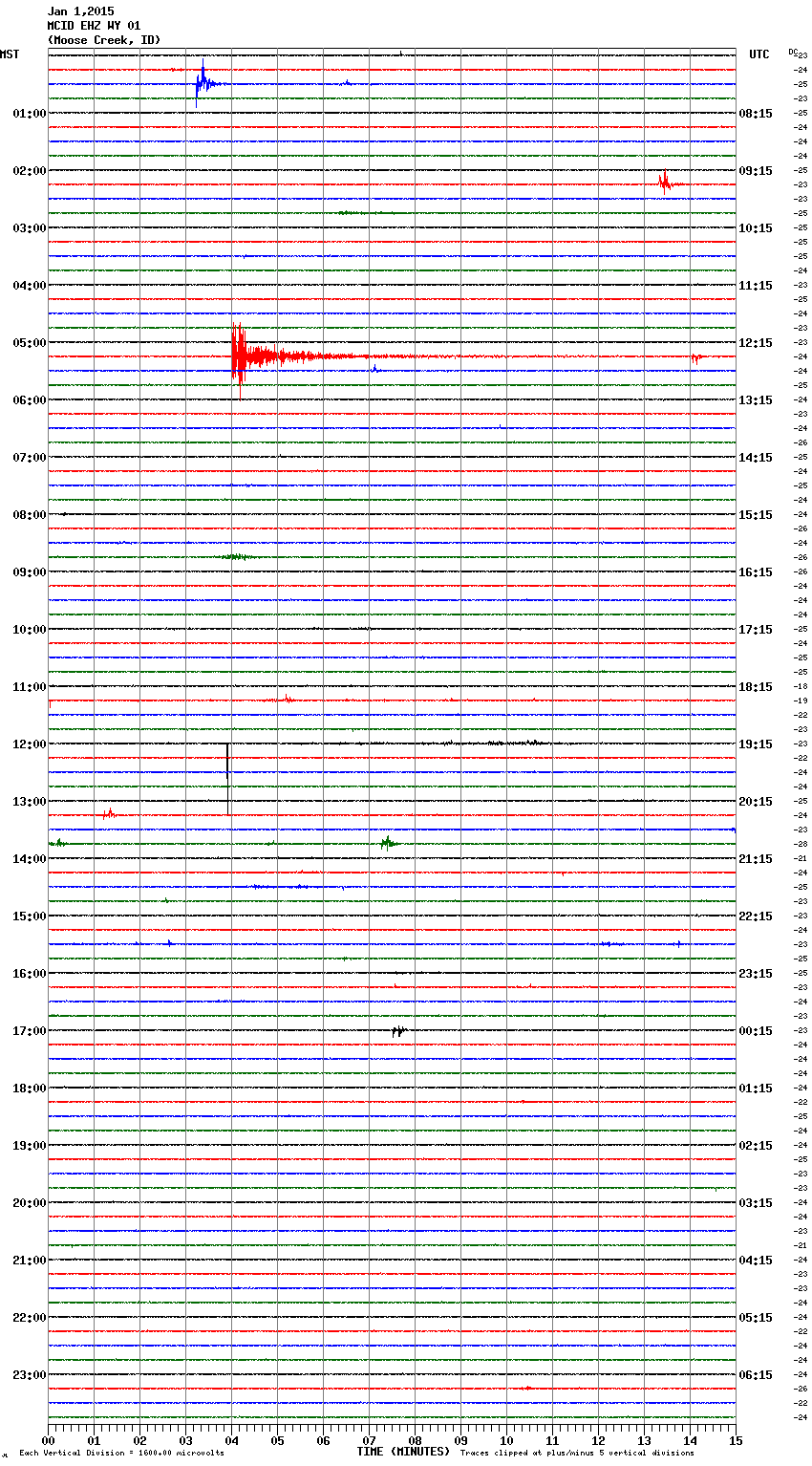Click the 06:00 MST time label
The height and width of the screenshot is (1466, 812).
click(x=29, y=400)
